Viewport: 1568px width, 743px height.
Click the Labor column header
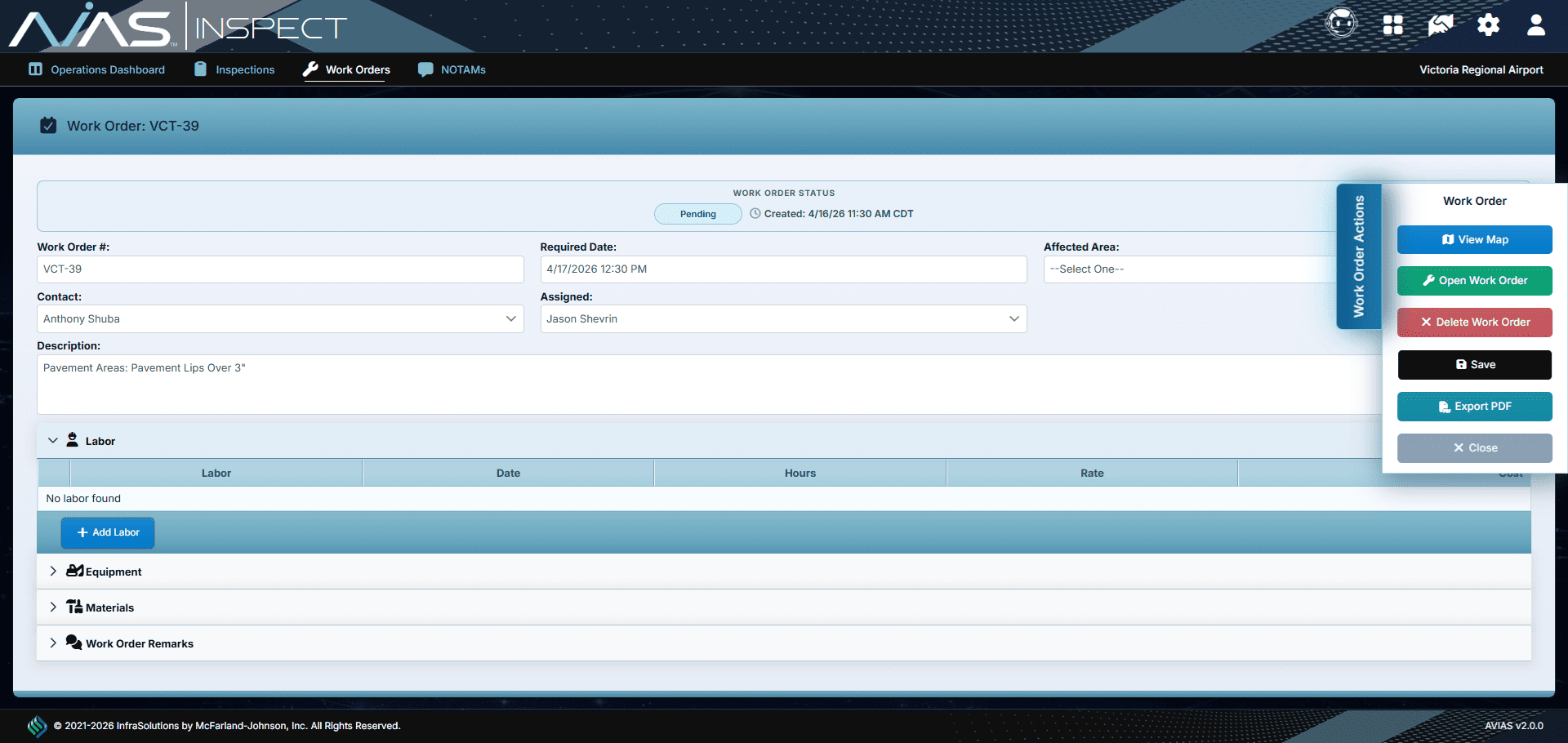click(216, 473)
